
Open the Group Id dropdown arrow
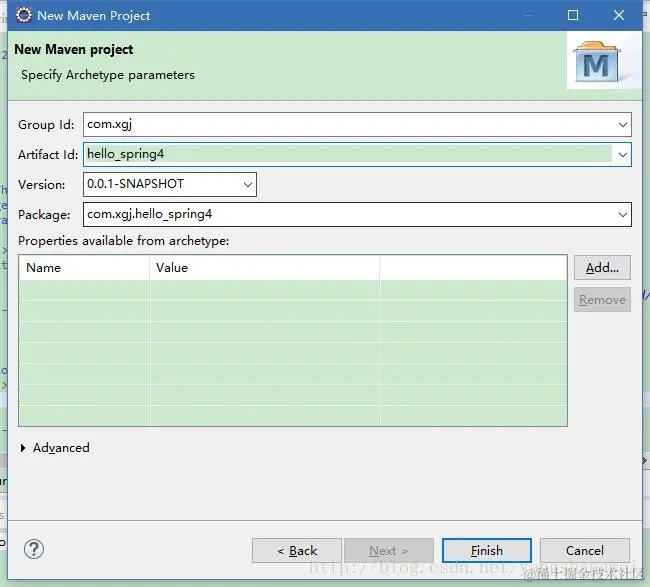click(x=622, y=124)
